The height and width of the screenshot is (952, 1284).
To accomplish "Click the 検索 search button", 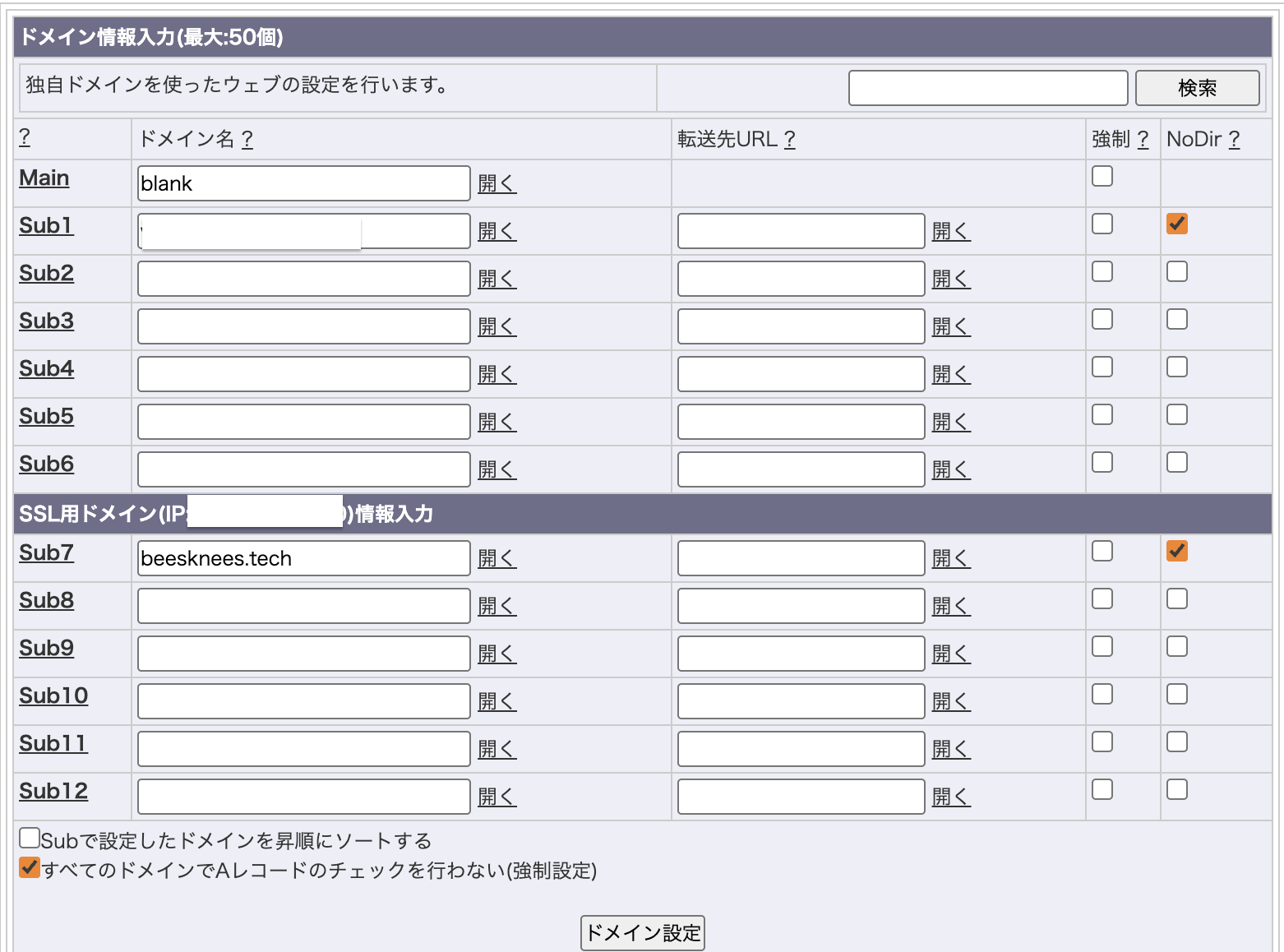I will (1197, 87).
